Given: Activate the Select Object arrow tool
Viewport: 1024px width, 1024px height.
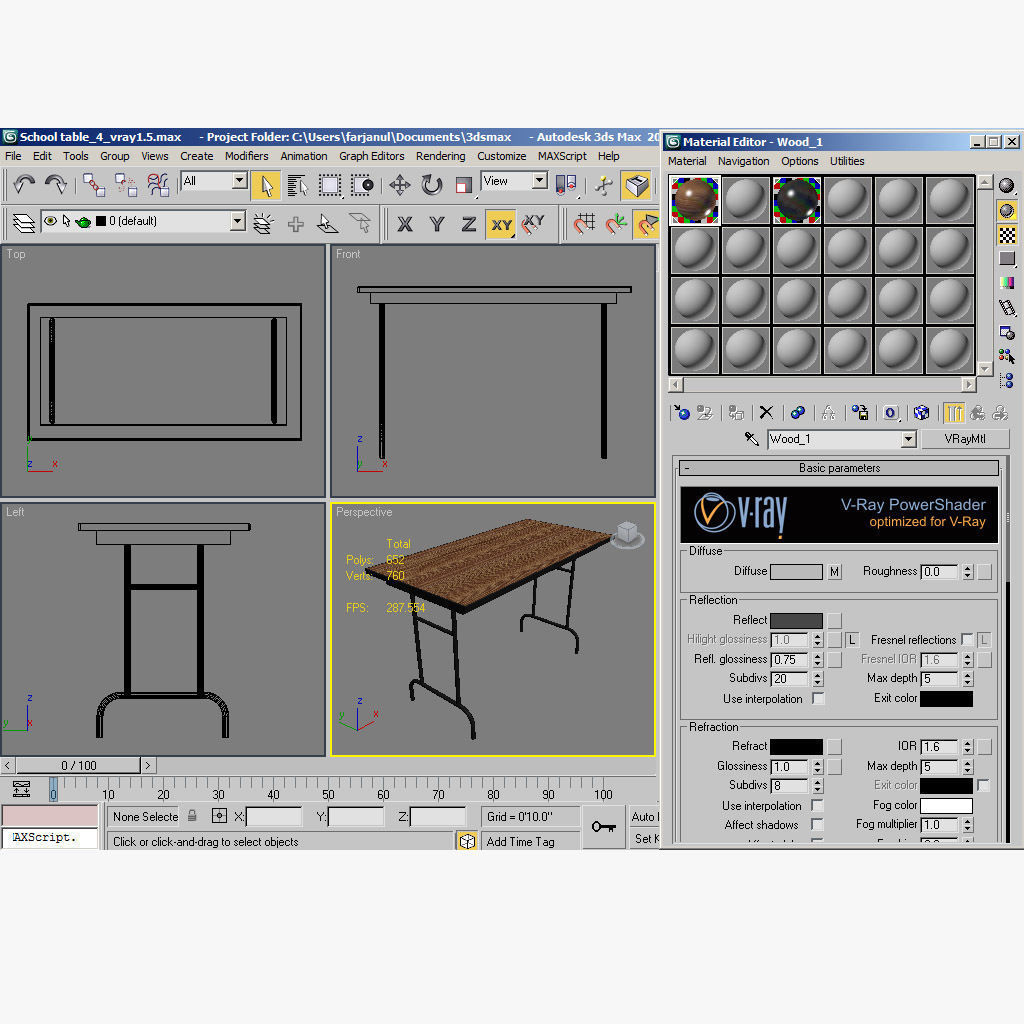Looking at the screenshot, I should point(266,185).
